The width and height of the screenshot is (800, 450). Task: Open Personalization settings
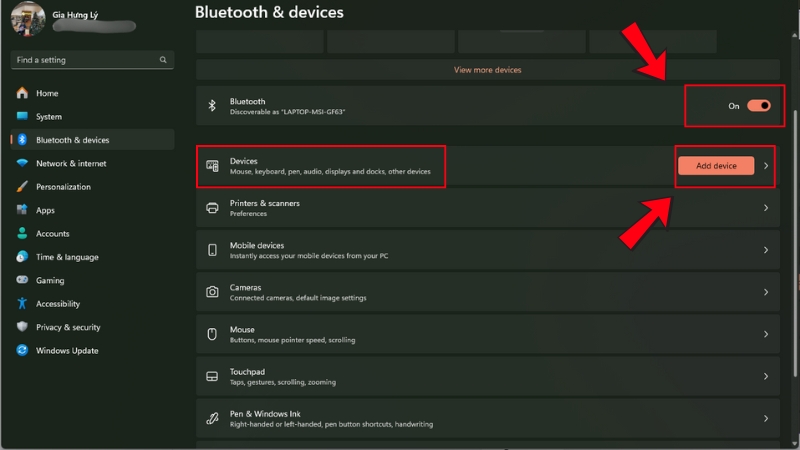(x=92, y=187)
